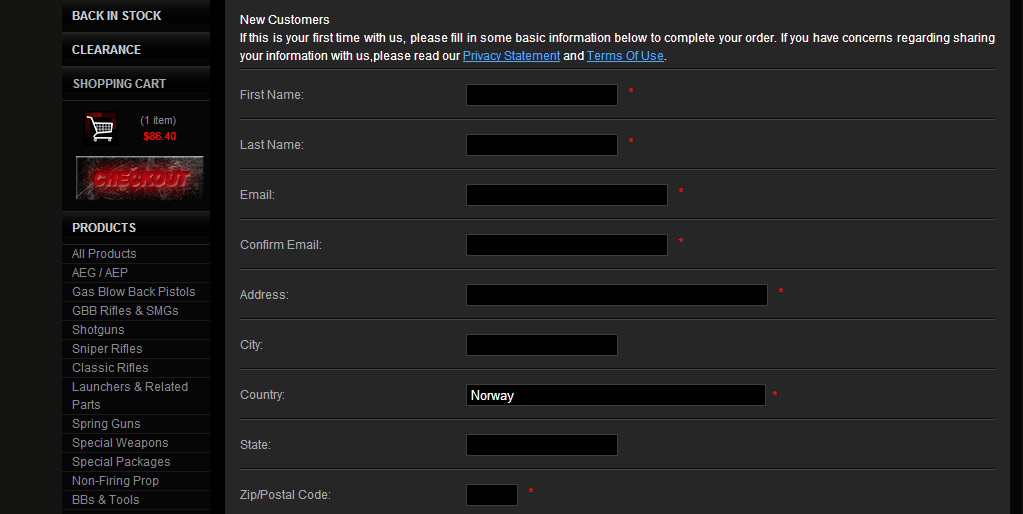Click into the City input box
The image size is (1023, 514).
click(542, 345)
